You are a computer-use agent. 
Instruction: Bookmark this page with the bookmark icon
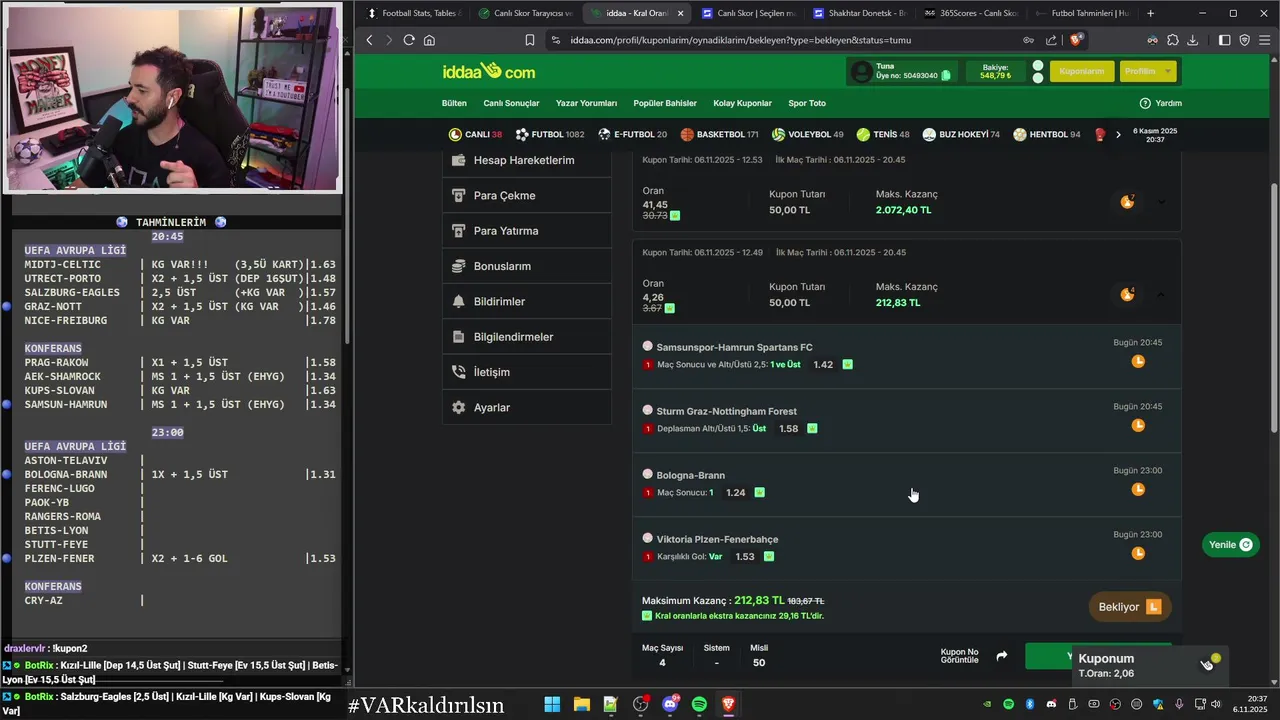coord(530,40)
